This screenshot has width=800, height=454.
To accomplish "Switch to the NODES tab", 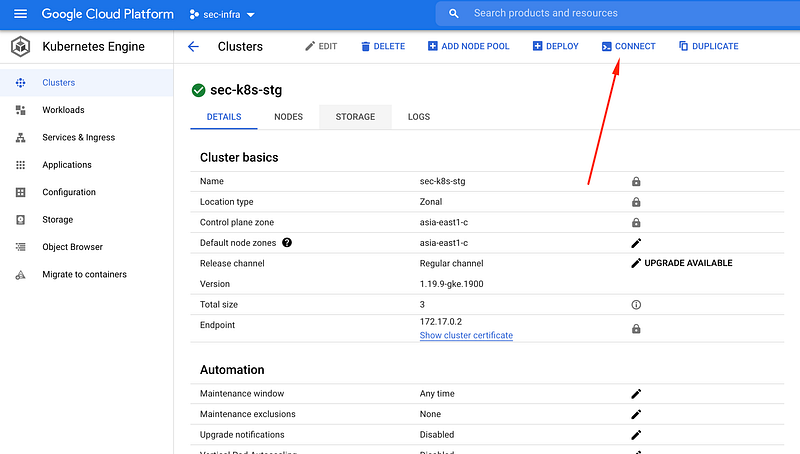I will pyautogui.click(x=288, y=117).
